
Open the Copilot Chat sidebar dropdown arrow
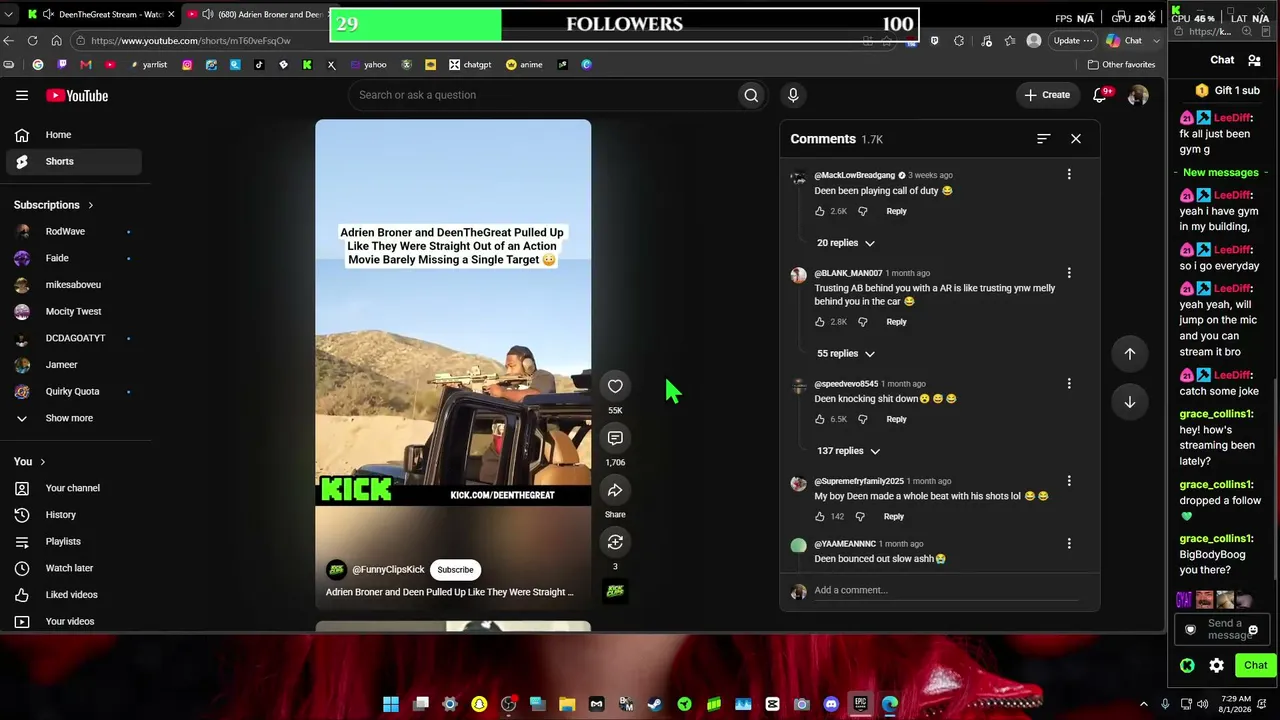[1157, 41]
